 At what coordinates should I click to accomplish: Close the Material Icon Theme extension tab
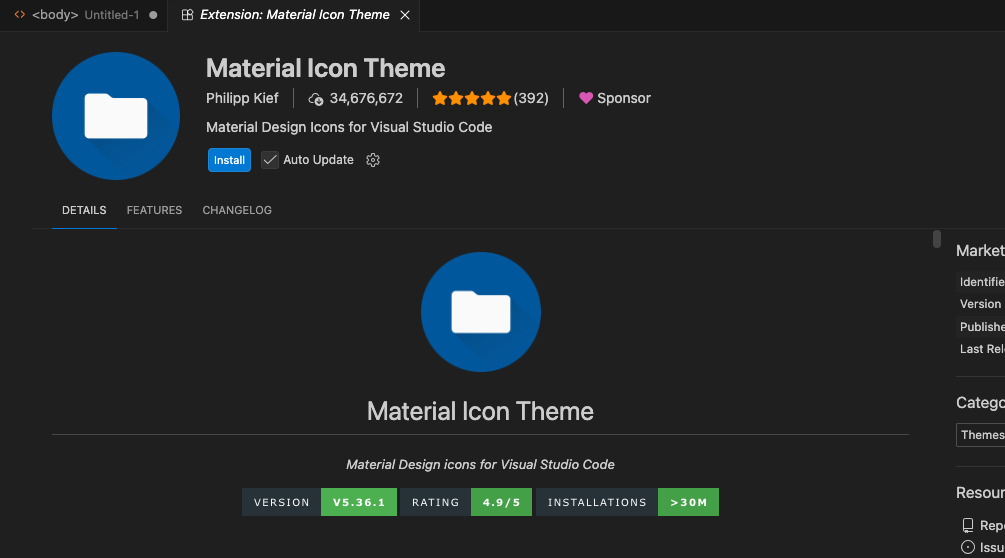(x=405, y=15)
